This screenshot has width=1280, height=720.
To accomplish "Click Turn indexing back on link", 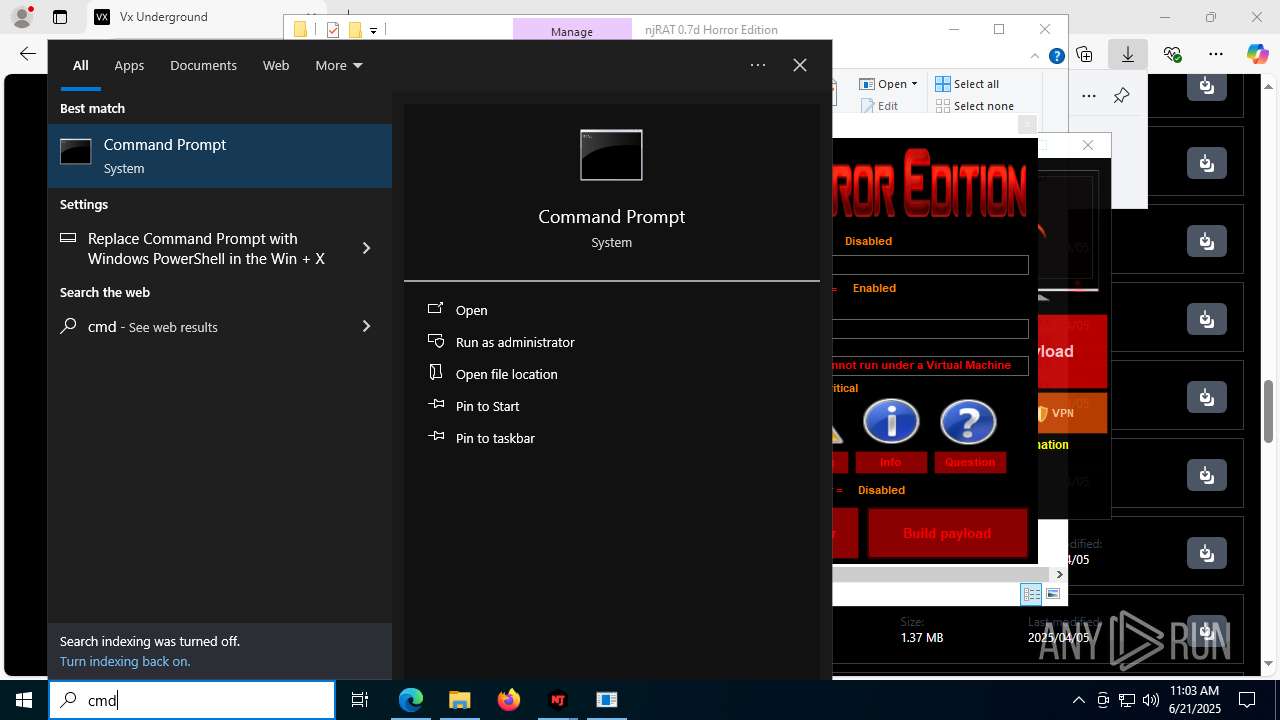I will [125, 661].
